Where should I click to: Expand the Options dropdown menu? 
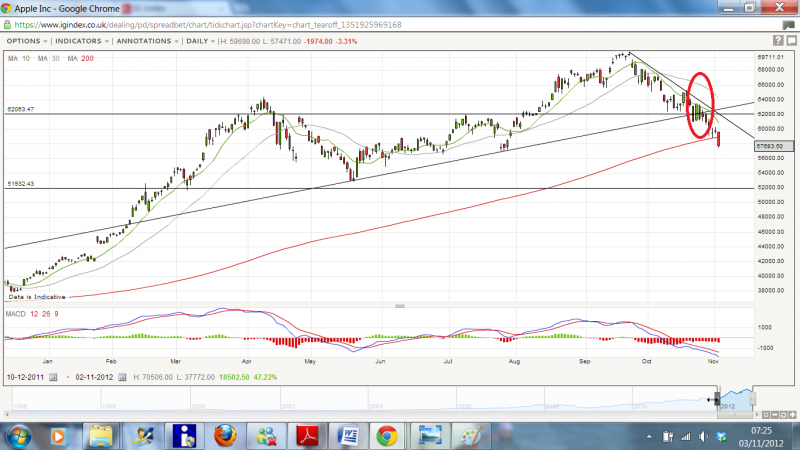pyautogui.click(x=26, y=42)
